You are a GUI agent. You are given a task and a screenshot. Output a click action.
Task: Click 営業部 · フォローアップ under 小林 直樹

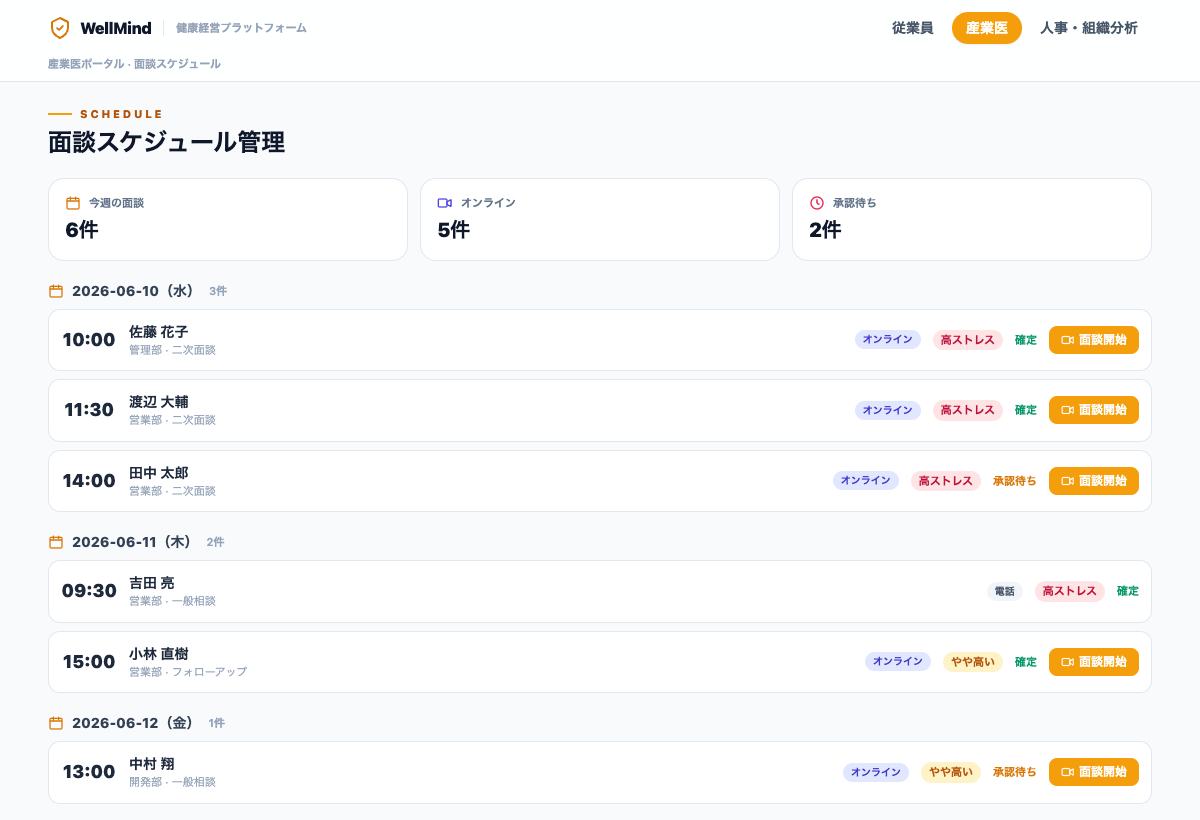pyautogui.click(x=188, y=672)
